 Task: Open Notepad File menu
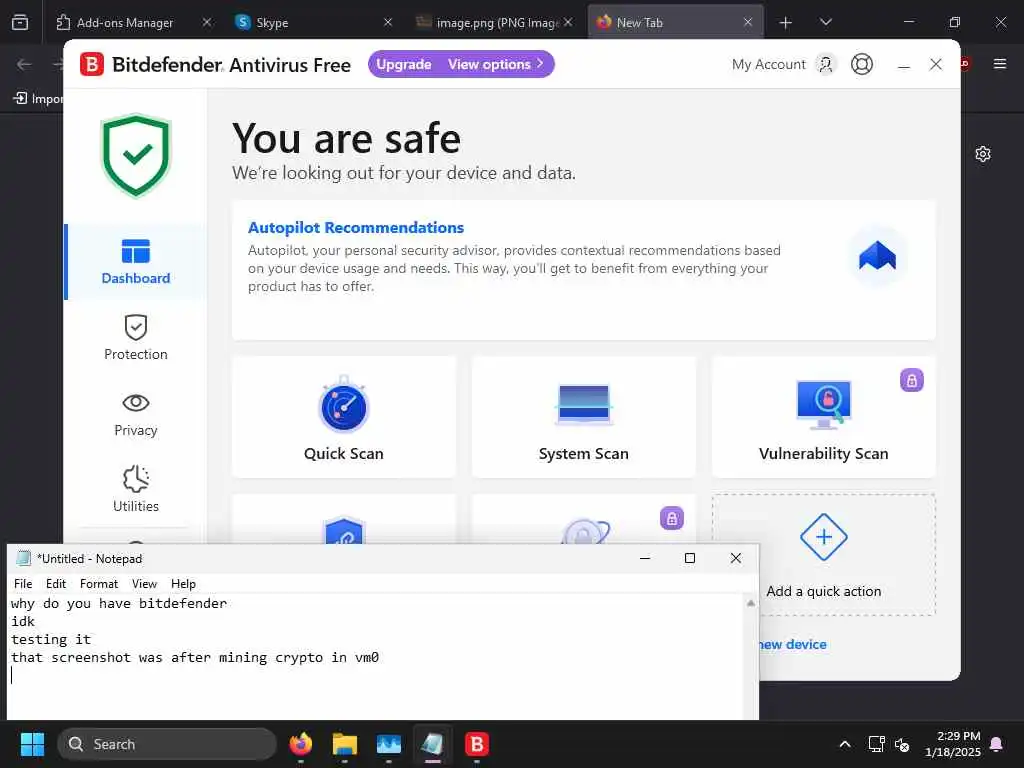point(23,584)
